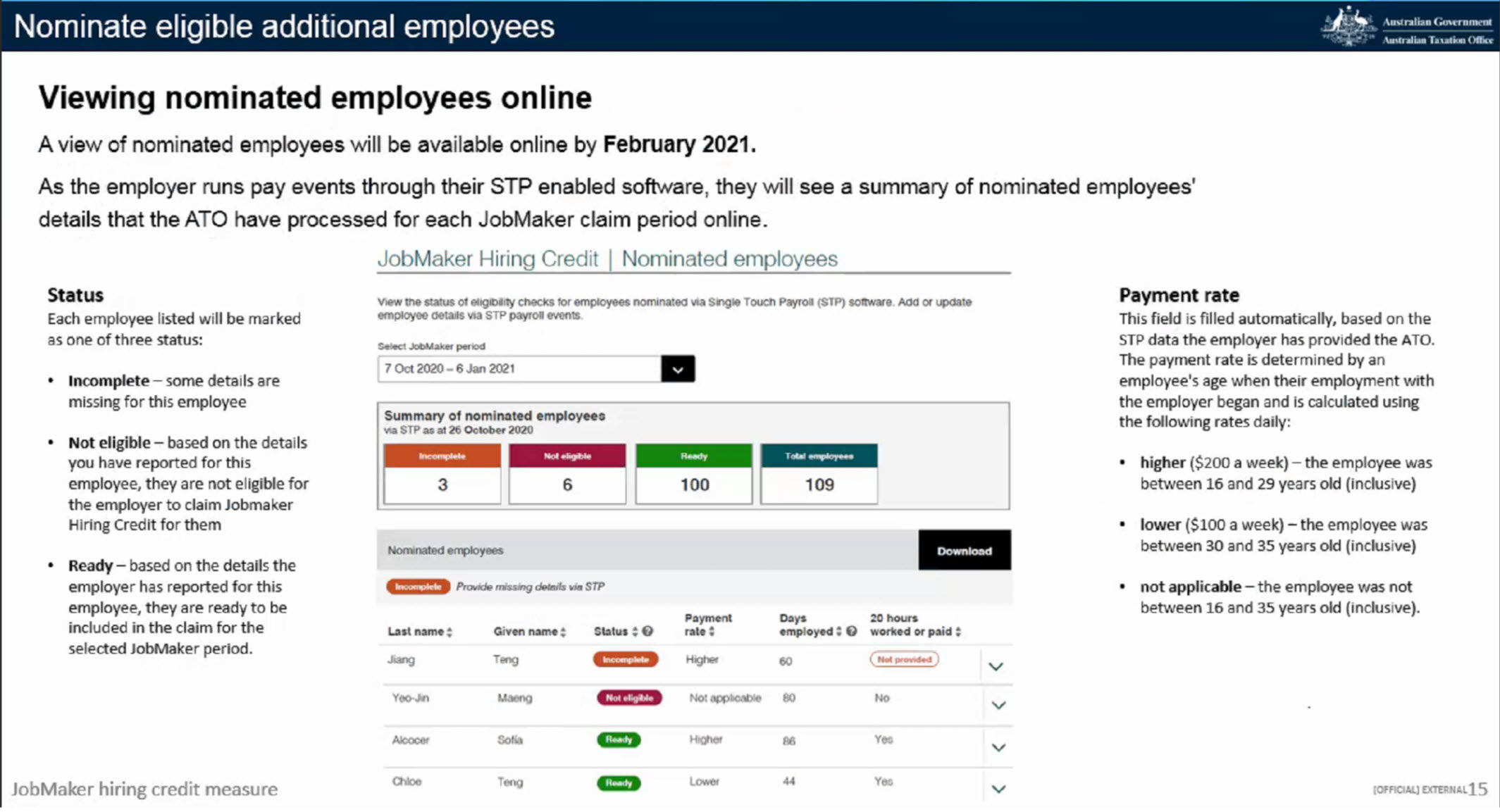Click the 7 Oct 2020 – 6 Jan 2021 period field
Screen dimensions: 1500x812
coord(519,369)
